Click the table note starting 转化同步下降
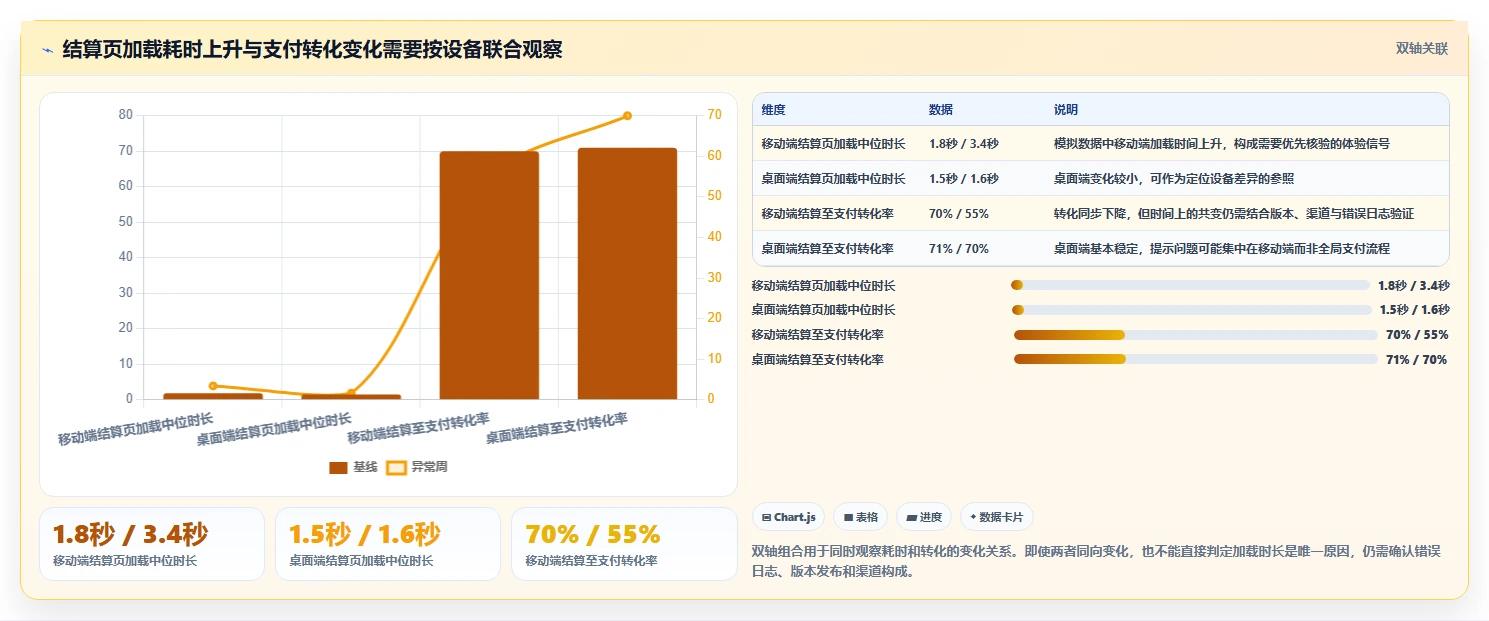This screenshot has height=621, width=1489. (x=1233, y=214)
